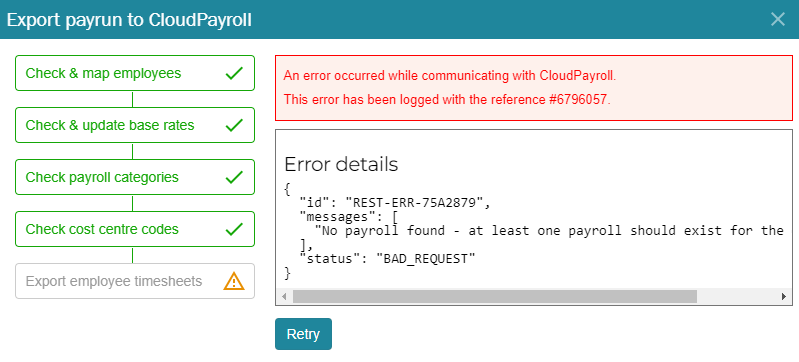Click the Retry button
Image resolution: width=799 pixels, height=362 pixels.
pyautogui.click(x=303, y=334)
